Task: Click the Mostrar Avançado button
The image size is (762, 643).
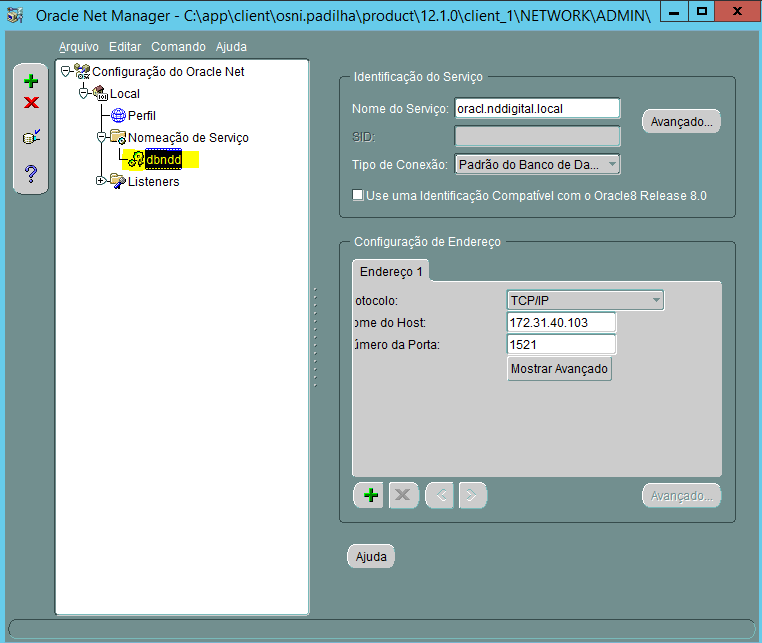Action: click(559, 369)
